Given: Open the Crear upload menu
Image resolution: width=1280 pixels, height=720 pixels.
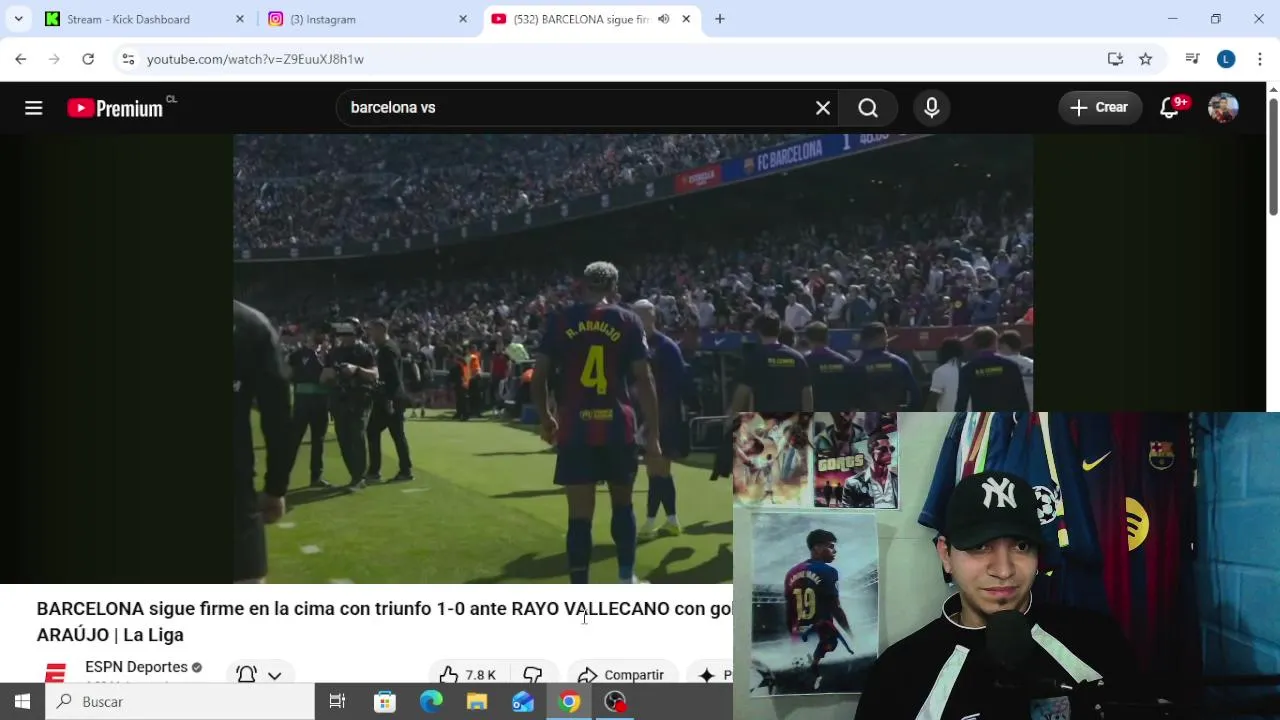Looking at the screenshot, I should point(1100,108).
